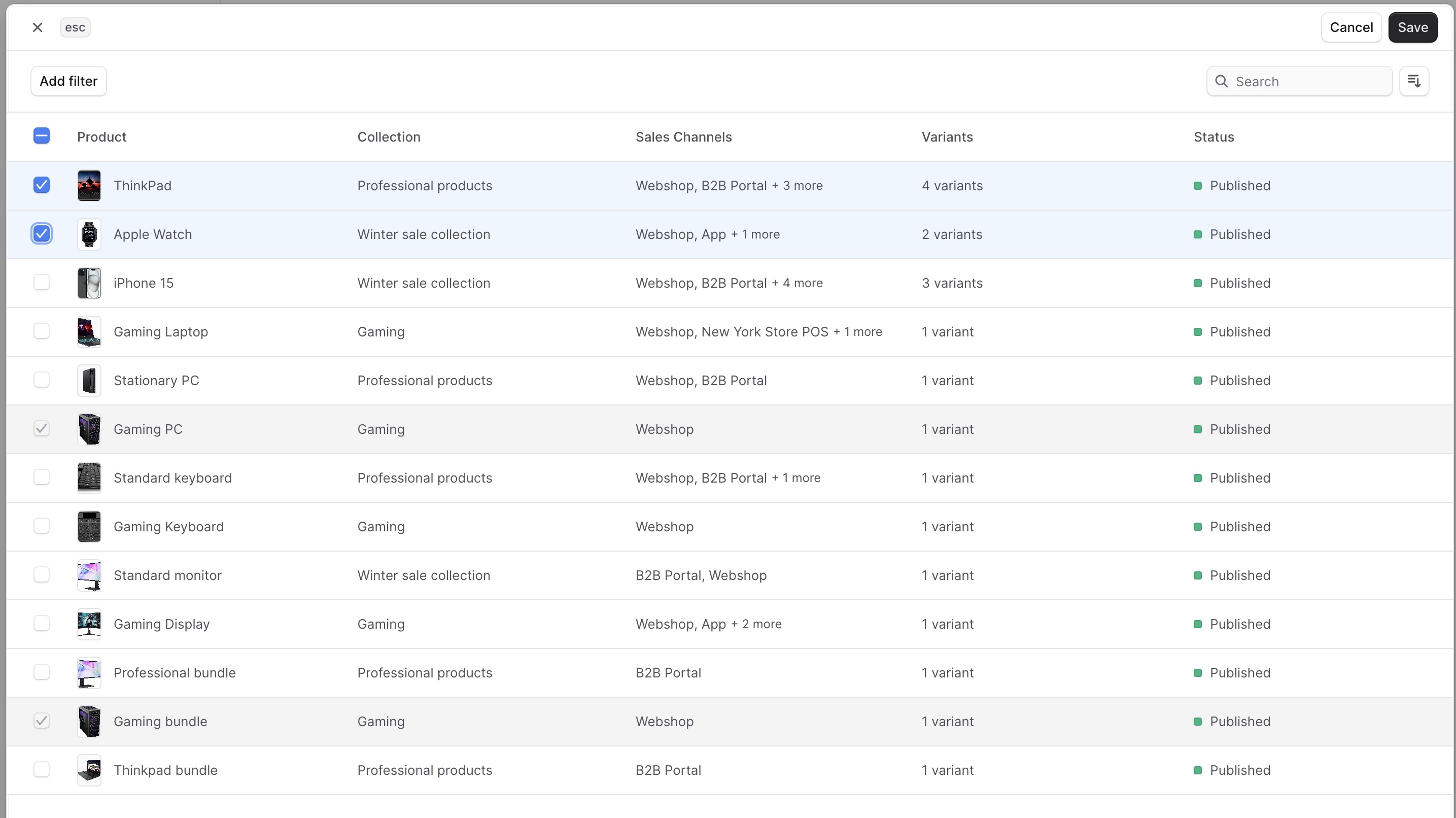Open the sort order icon button

pos(1413,81)
